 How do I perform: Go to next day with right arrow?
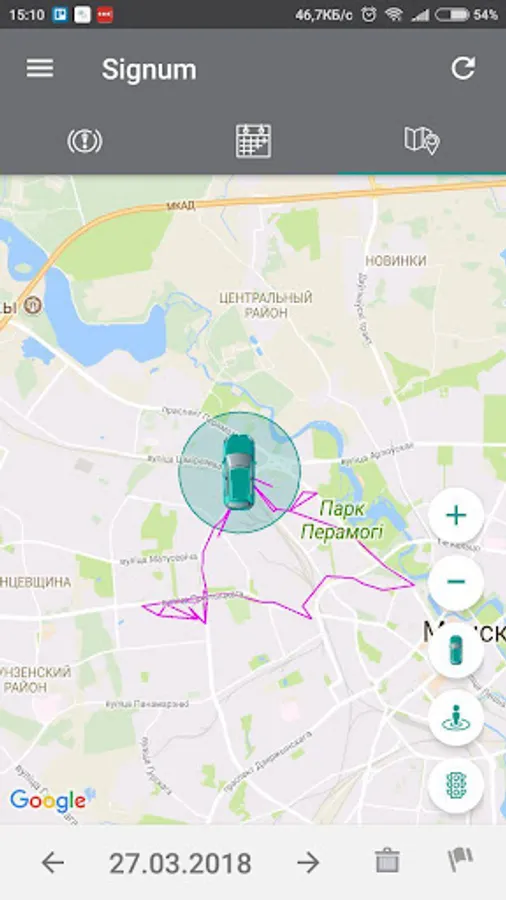(x=308, y=862)
